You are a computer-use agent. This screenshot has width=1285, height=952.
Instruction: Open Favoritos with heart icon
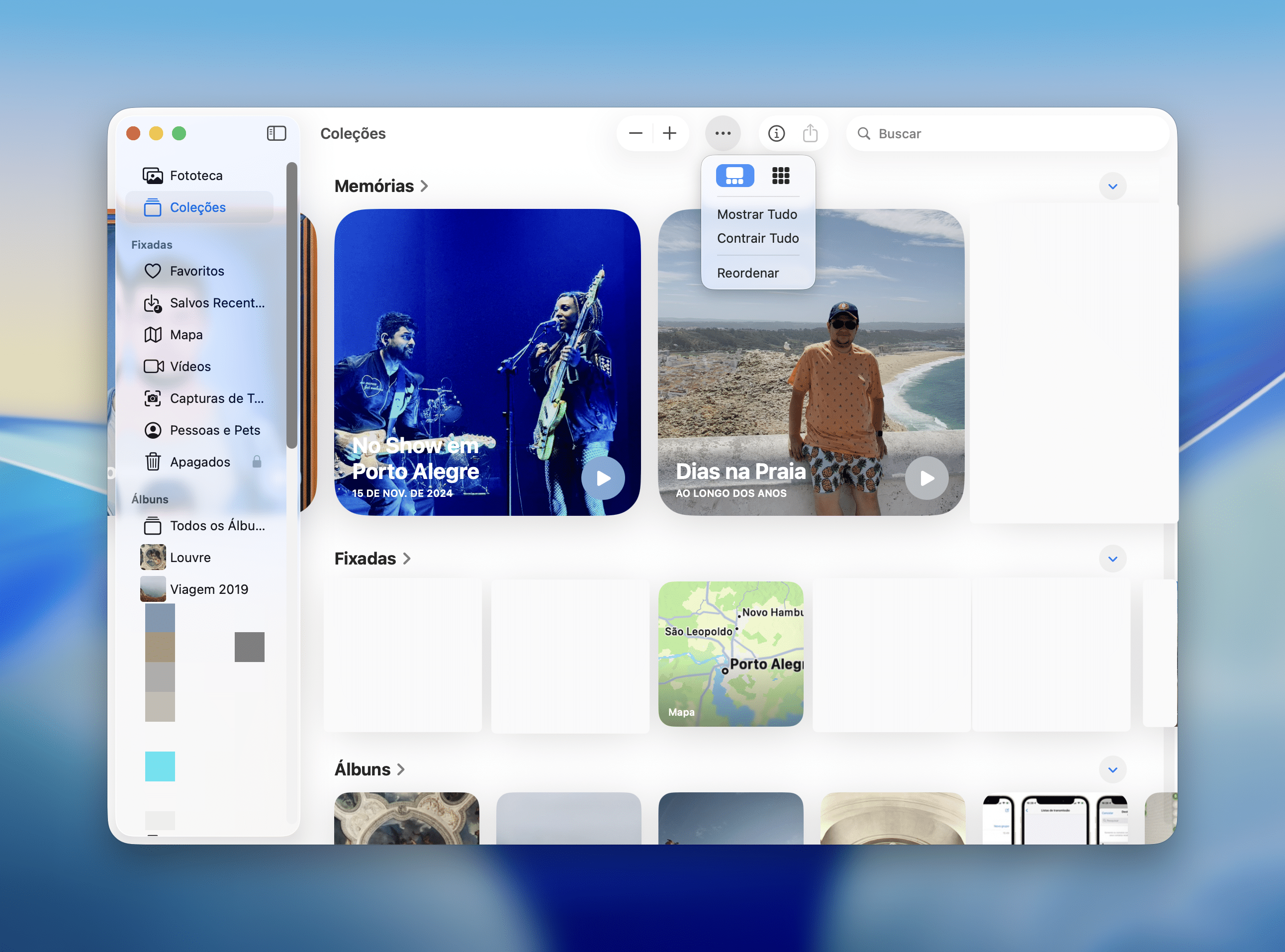tap(196, 271)
